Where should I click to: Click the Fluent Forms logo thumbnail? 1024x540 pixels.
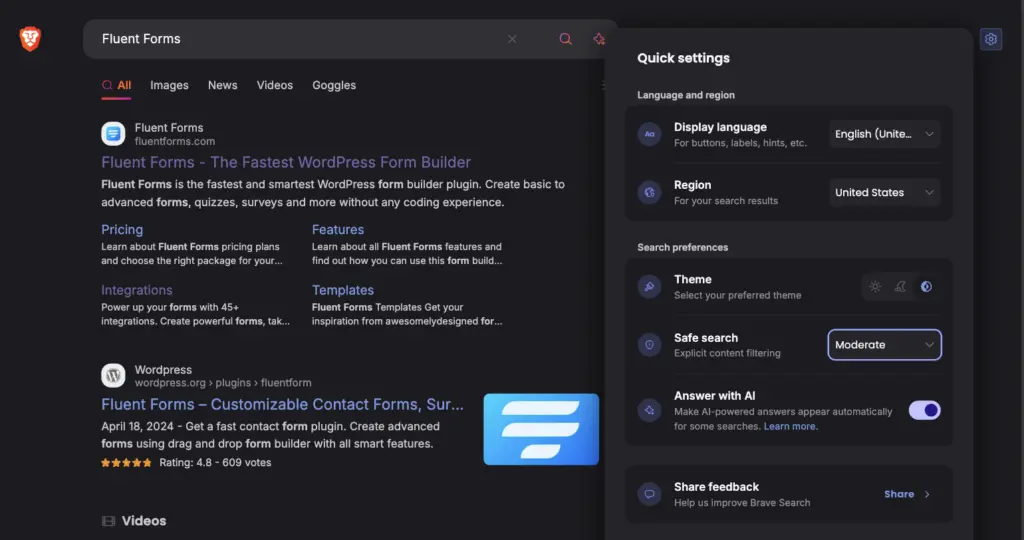point(541,429)
